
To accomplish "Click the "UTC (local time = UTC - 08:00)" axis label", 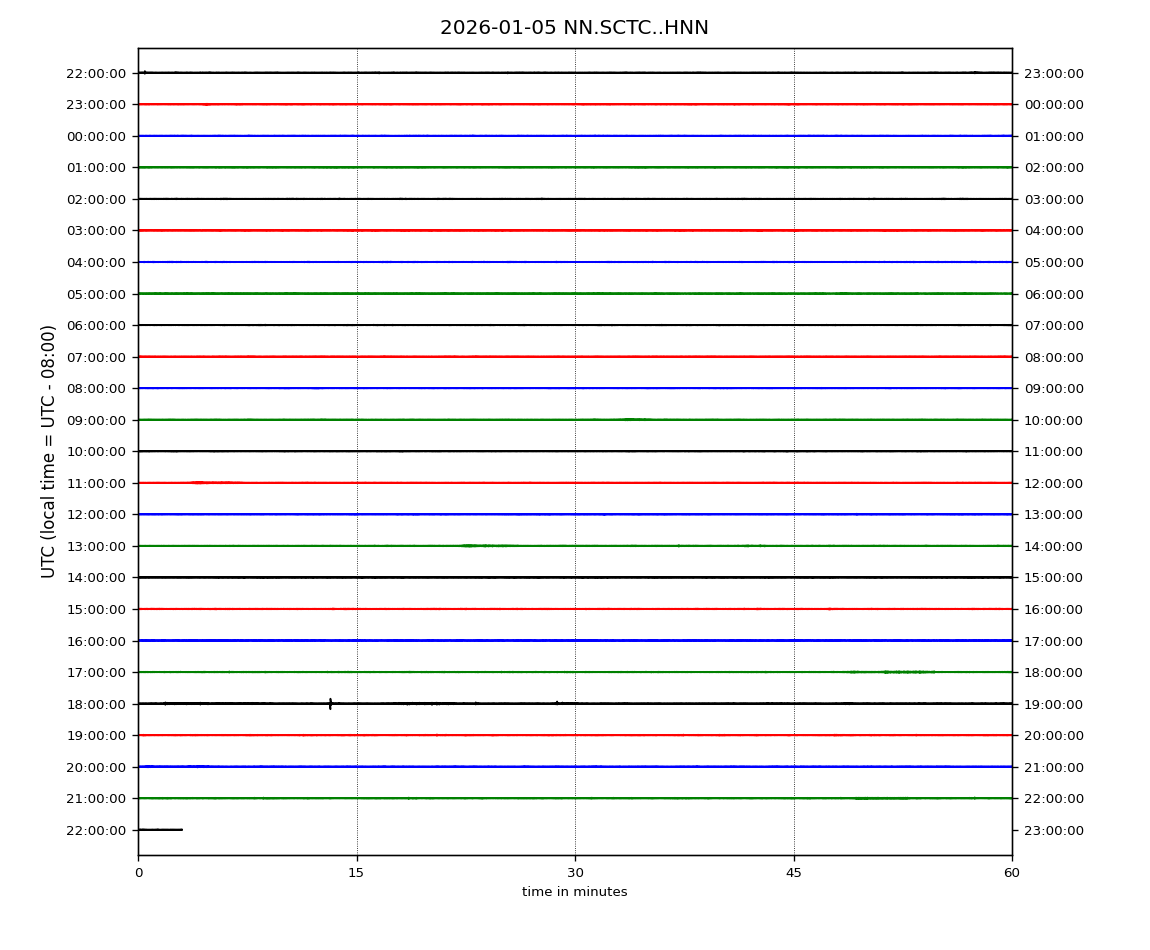I will (49, 451).
